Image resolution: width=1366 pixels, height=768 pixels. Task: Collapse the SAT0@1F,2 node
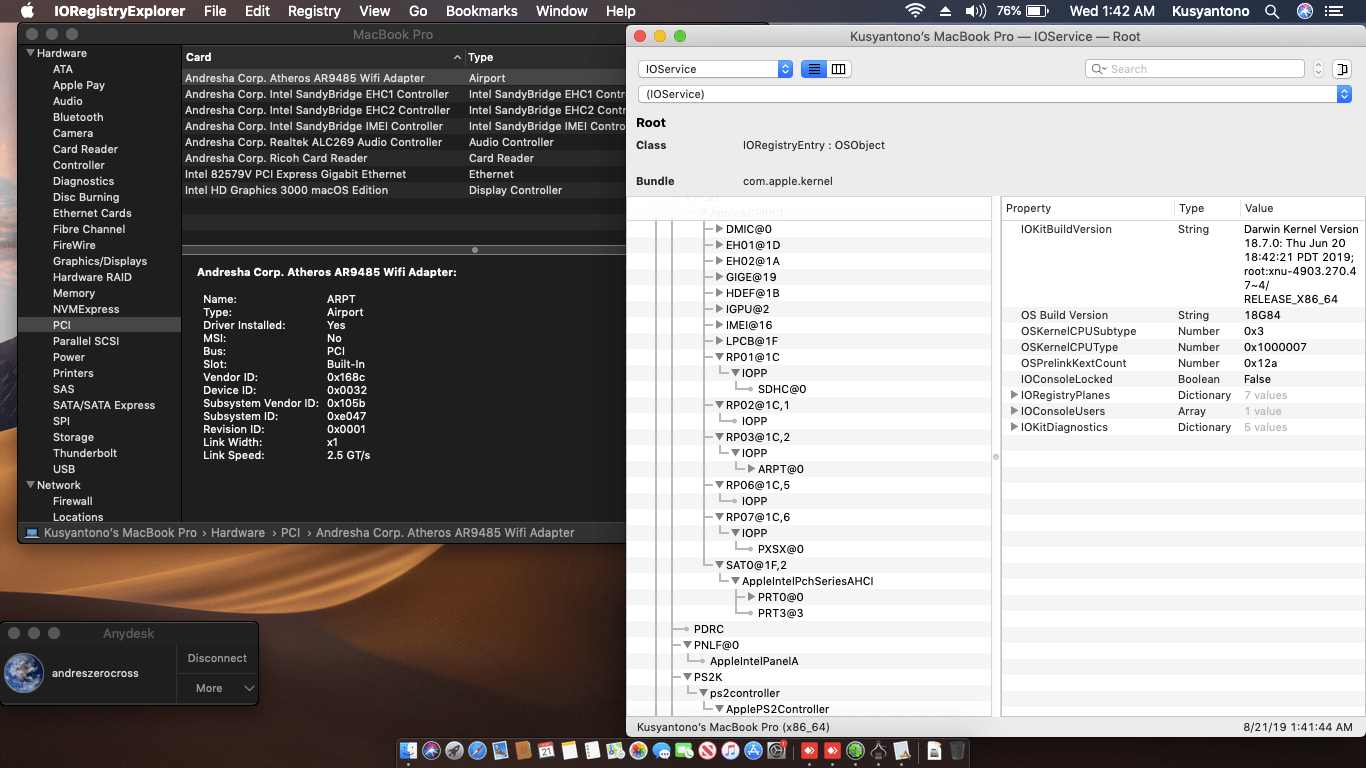pyautogui.click(x=719, y=565)
